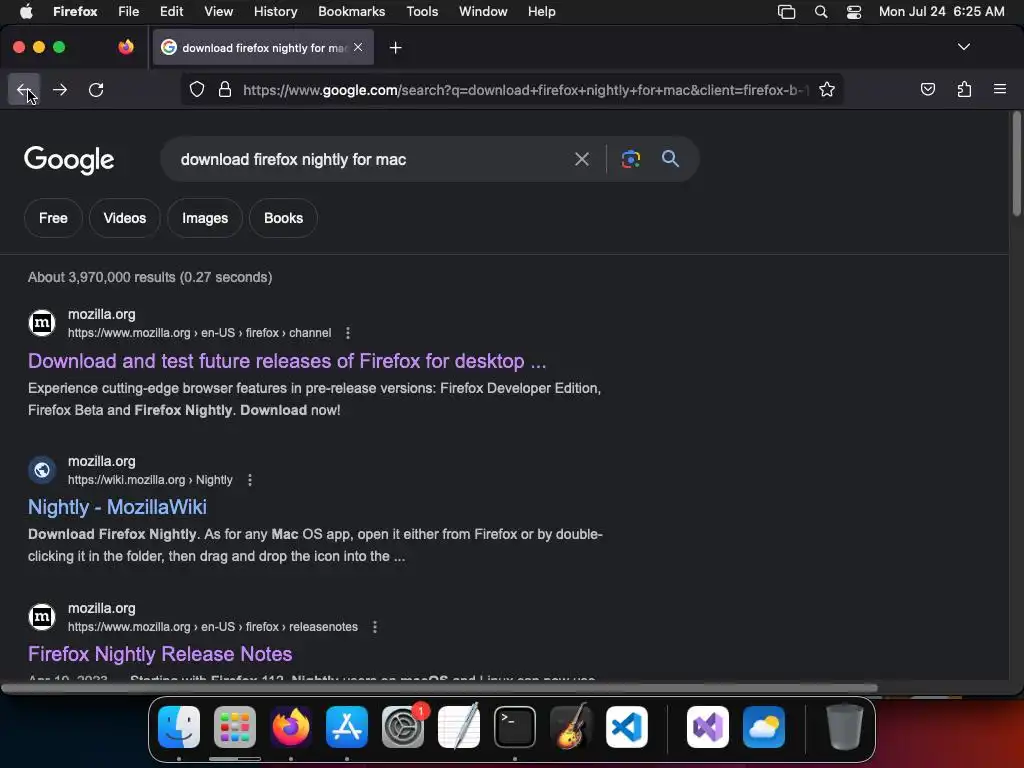This screenshot has height=768, width=1024.
Task: Open the Tools menu
Action: [422, 12]
